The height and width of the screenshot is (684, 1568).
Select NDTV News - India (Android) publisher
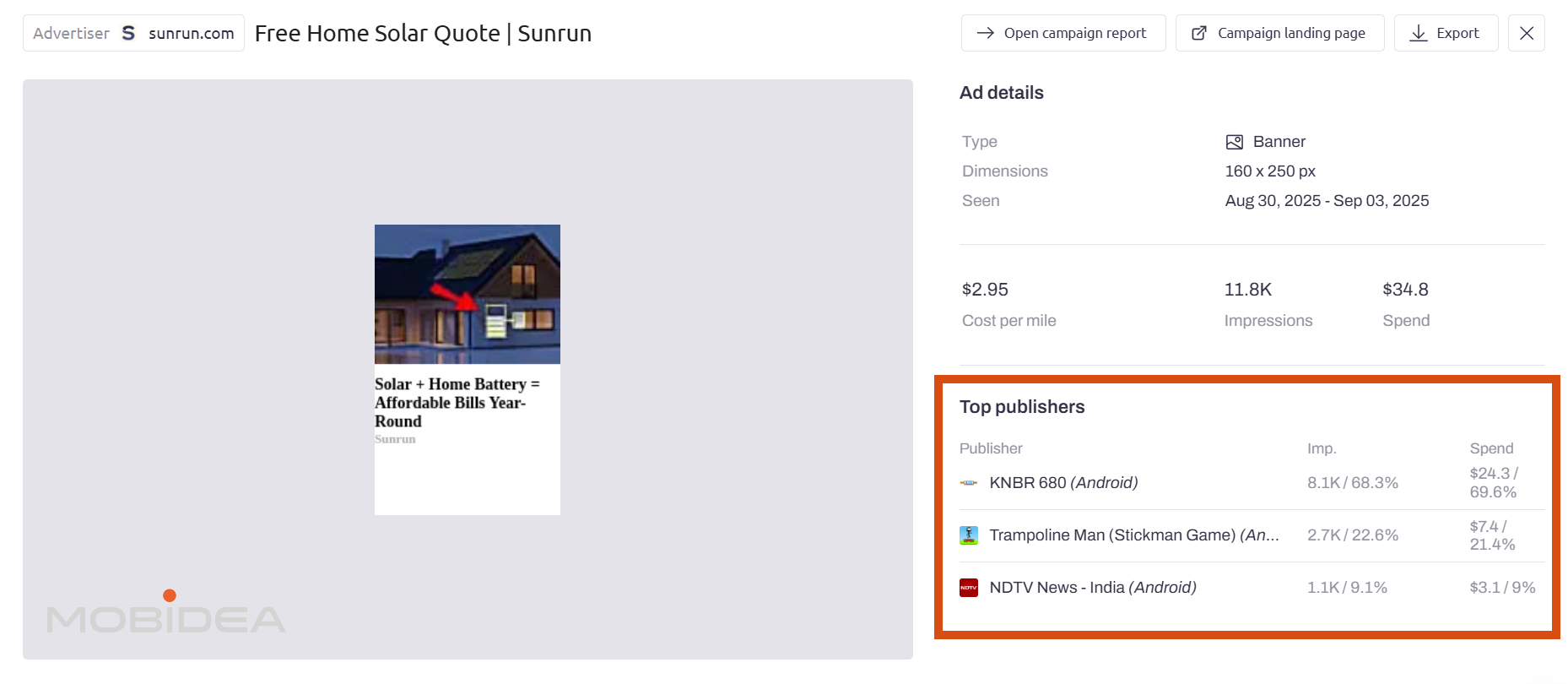click(x=1093, y=588)
